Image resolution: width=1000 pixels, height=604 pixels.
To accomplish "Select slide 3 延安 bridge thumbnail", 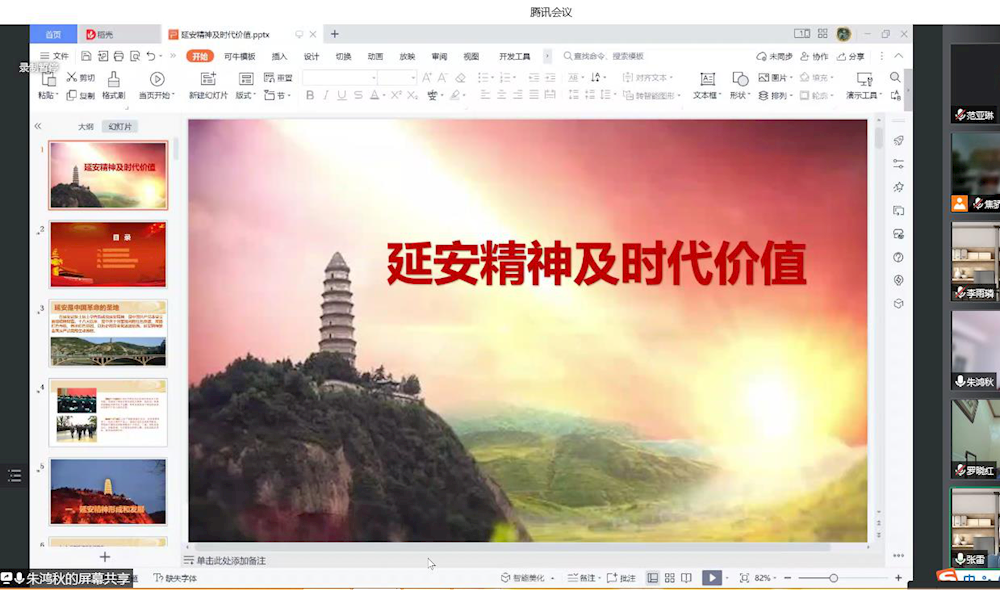I will click(108, 333).
